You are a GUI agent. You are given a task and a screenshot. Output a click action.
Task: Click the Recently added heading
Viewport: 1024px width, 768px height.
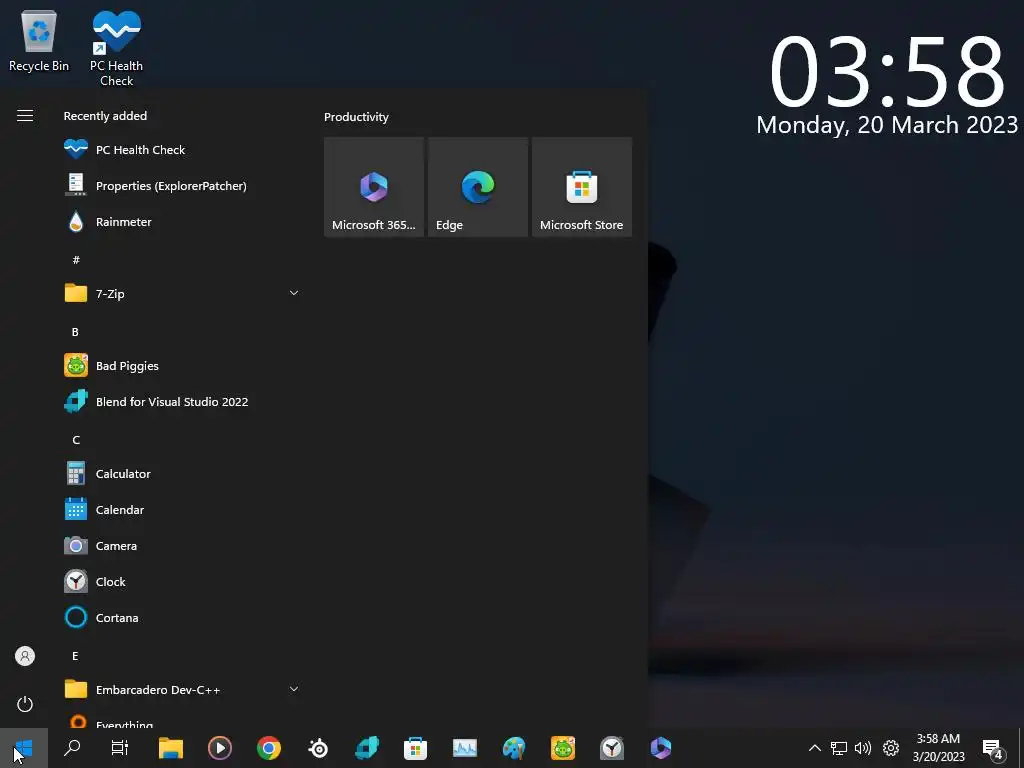coord(105,116)
